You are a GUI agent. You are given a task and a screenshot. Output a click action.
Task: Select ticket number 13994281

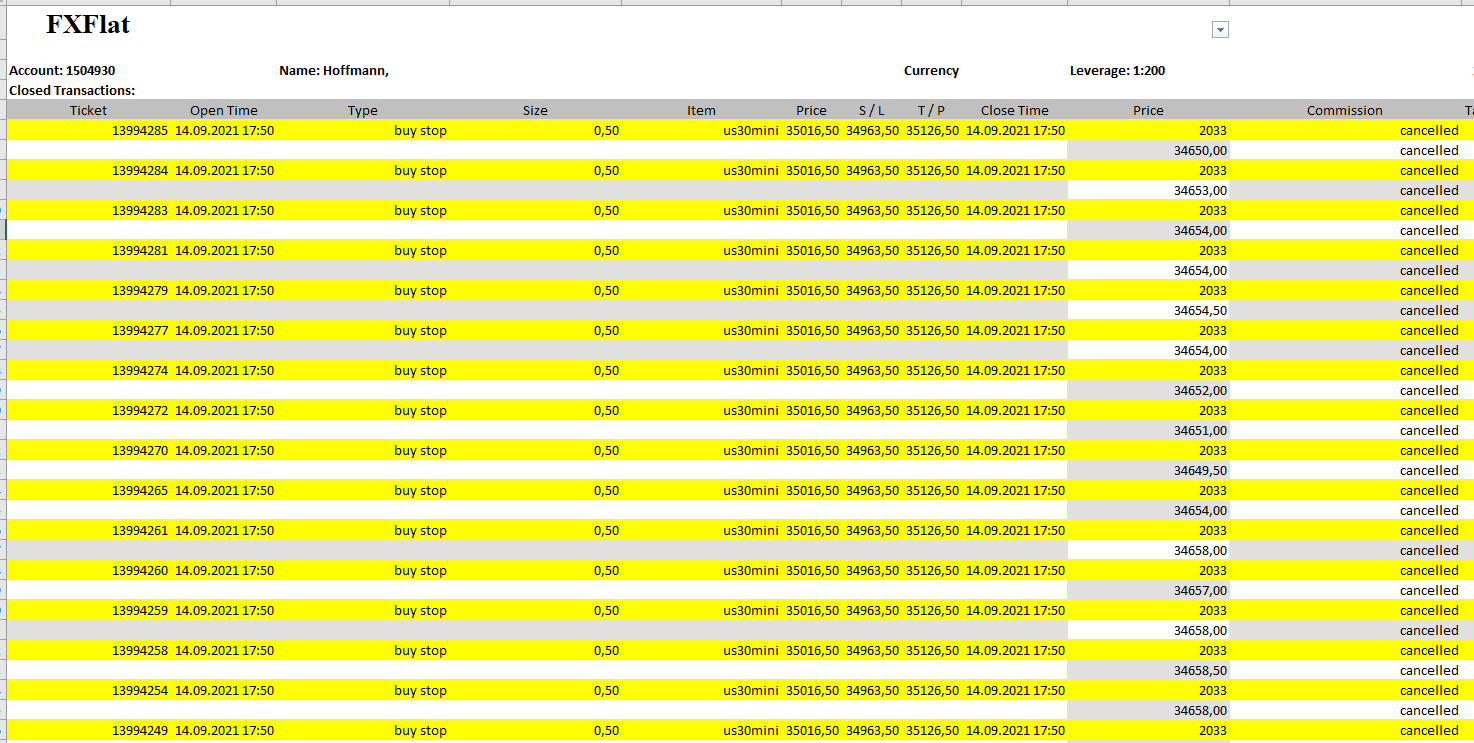coord(140,251)
